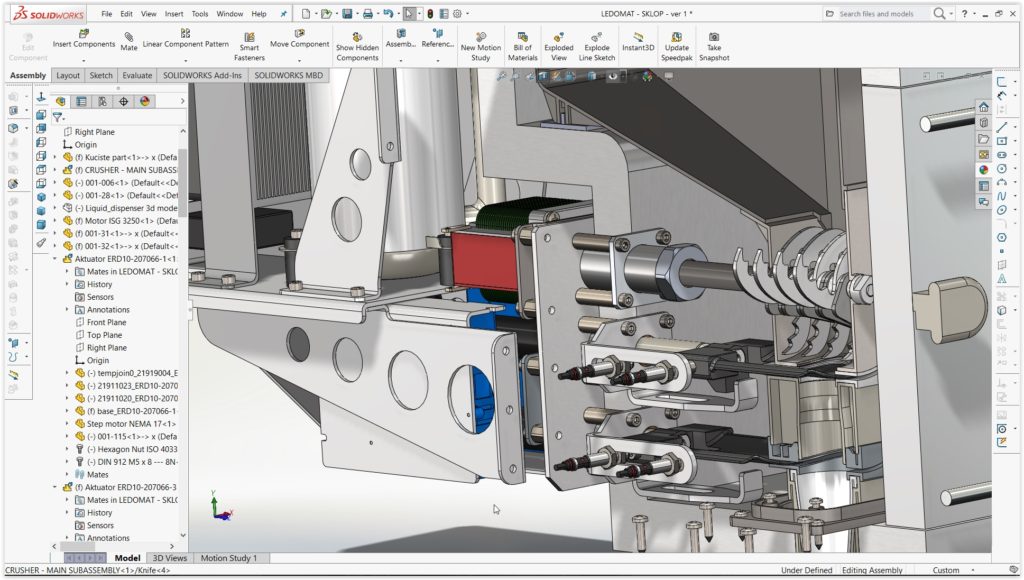
Task: Click Show Hidden Components
Action: (x=357, y=46)
